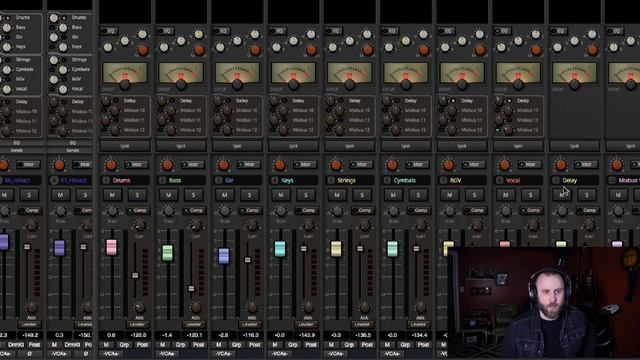Click spill on the Keys strip
Screen dimensions: 640x360
(x=293, y=146)
